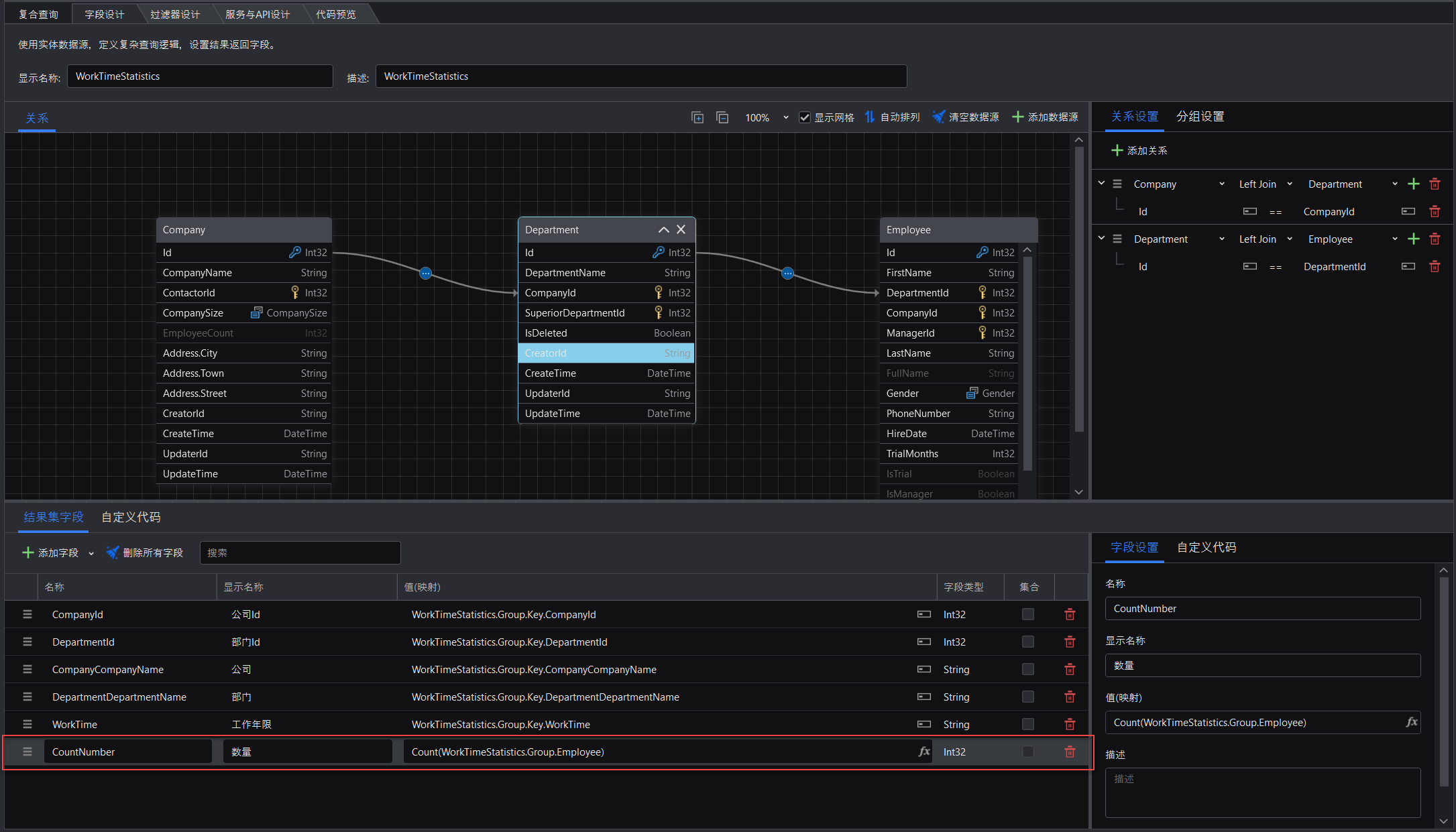Screen dimensions: 1456x832
Task: Add condition to Company–Department join
Action: click(1414, 184)
